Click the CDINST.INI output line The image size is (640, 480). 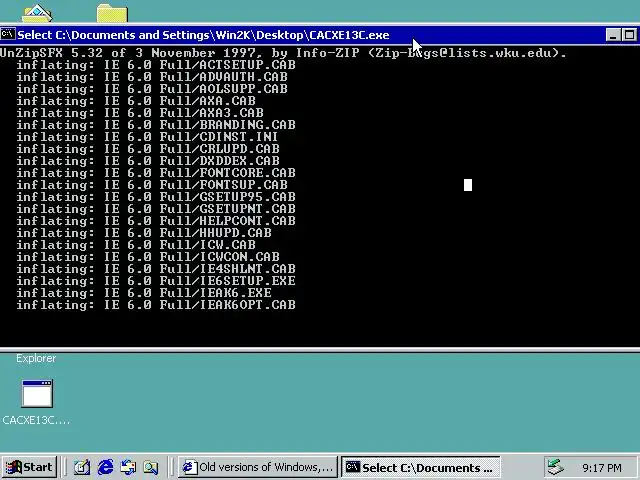click(147, 137)
